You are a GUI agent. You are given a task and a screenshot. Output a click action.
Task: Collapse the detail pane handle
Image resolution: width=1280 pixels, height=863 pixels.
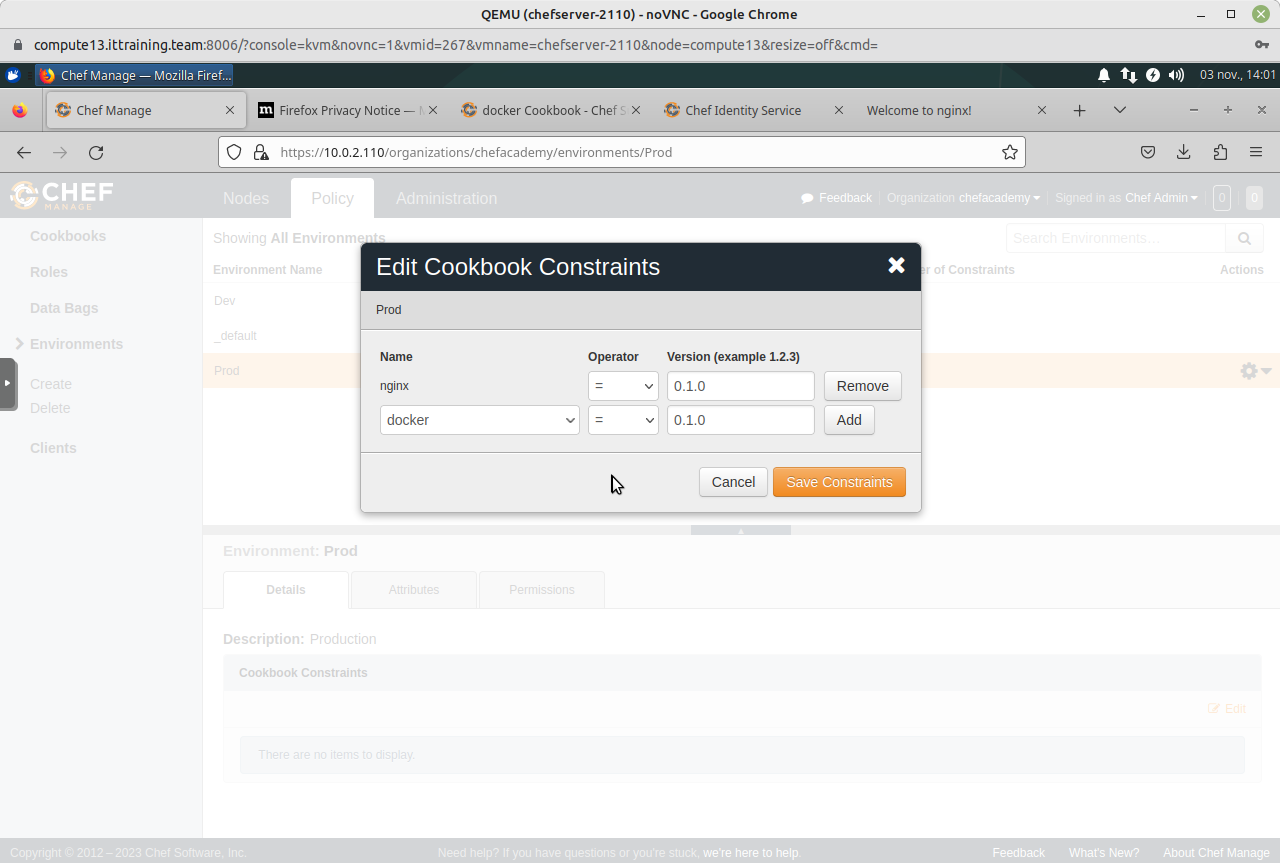[x=741, y=530]
